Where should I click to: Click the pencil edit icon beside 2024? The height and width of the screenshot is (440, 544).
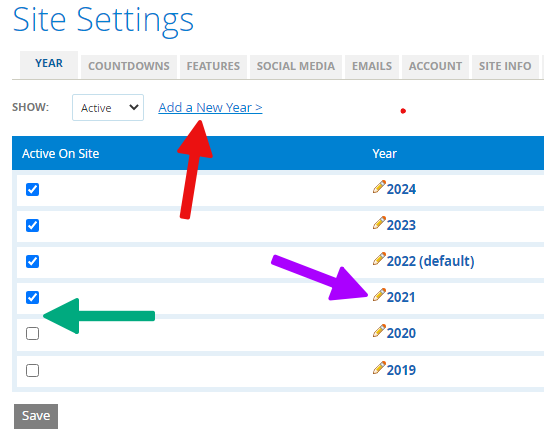tap(379, 187)
